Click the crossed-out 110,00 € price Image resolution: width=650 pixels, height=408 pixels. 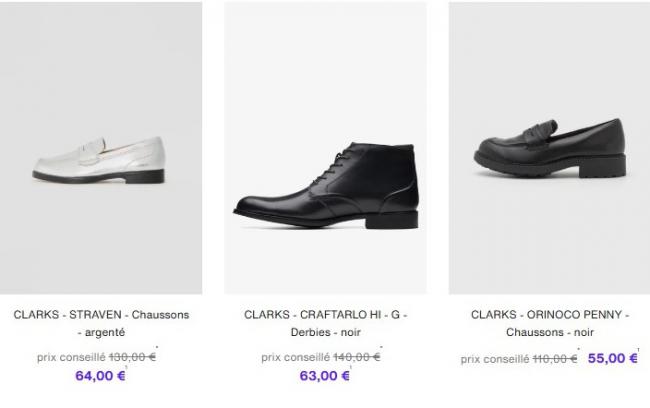coord(554,358)
